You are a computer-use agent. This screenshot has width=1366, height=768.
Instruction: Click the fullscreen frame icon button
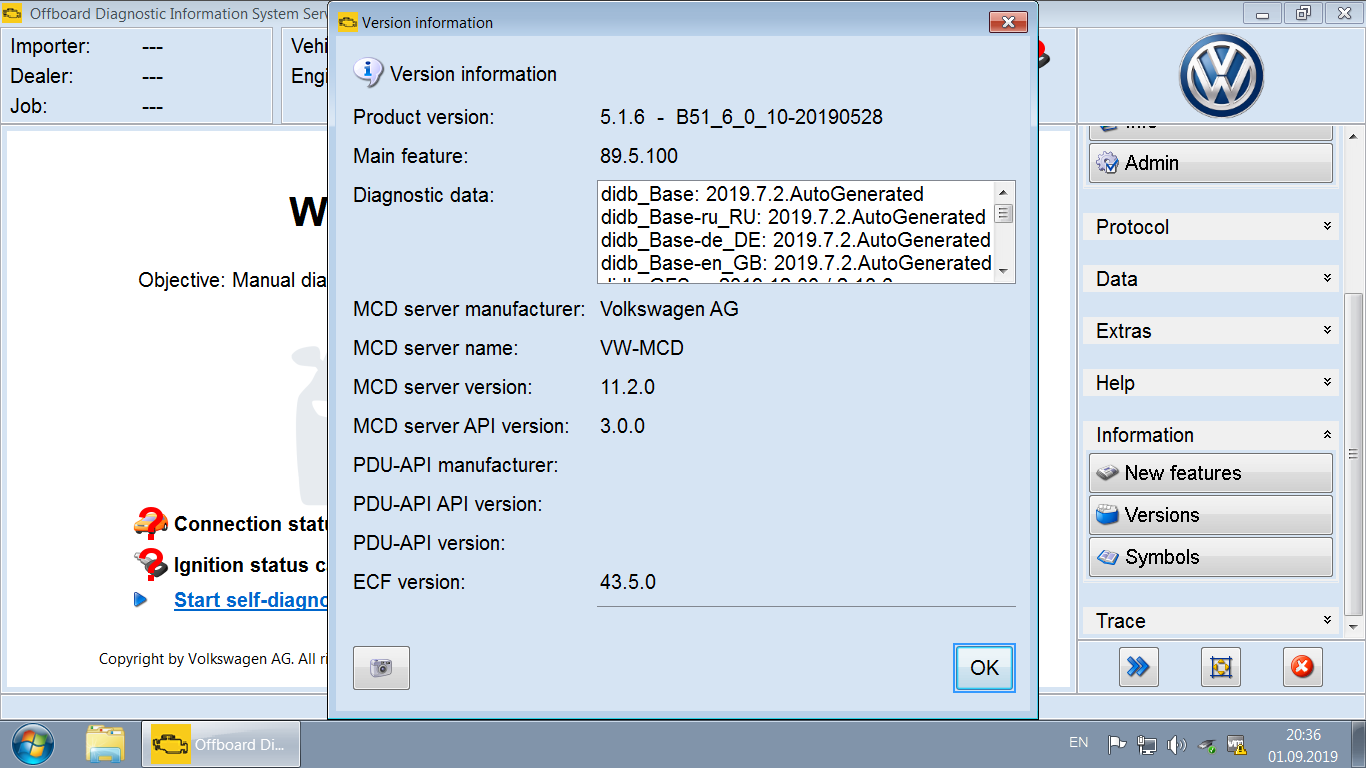click(1220, 666)
